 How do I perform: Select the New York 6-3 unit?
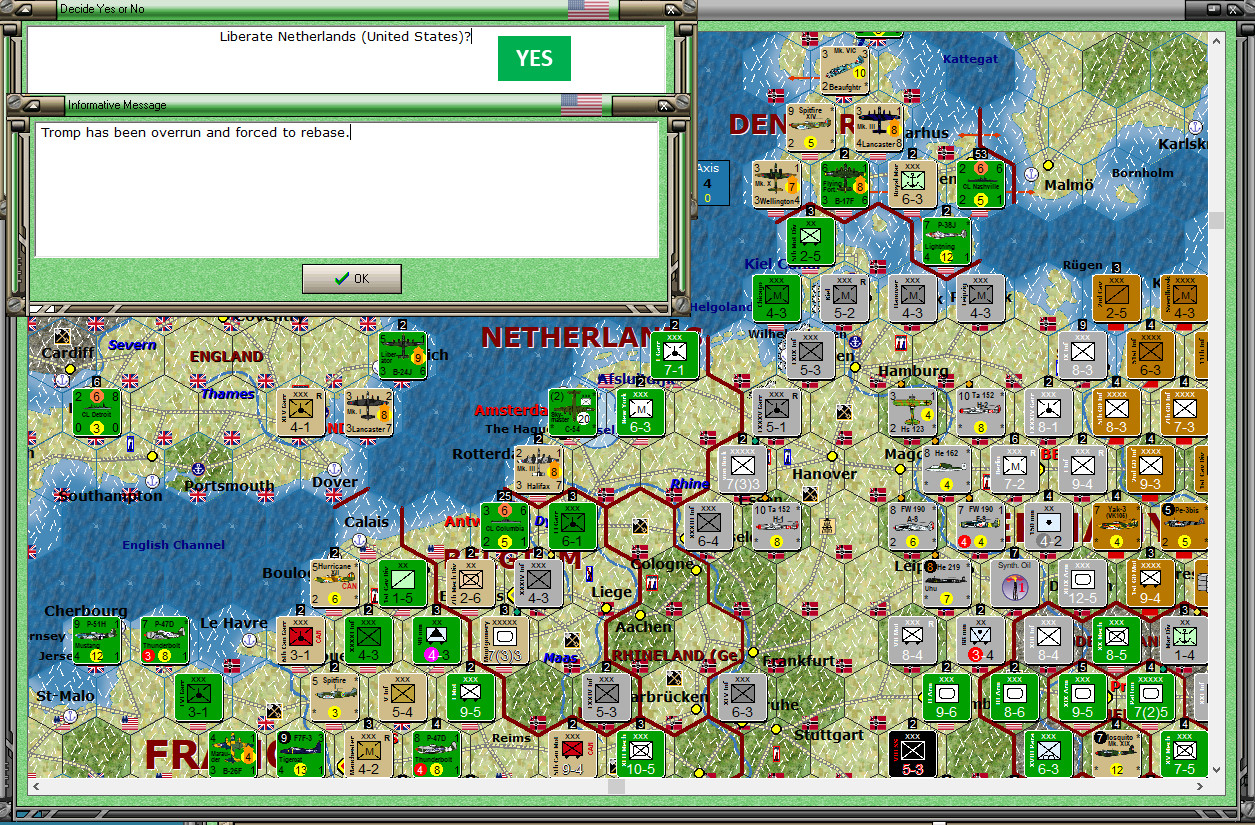click(641, 412)
